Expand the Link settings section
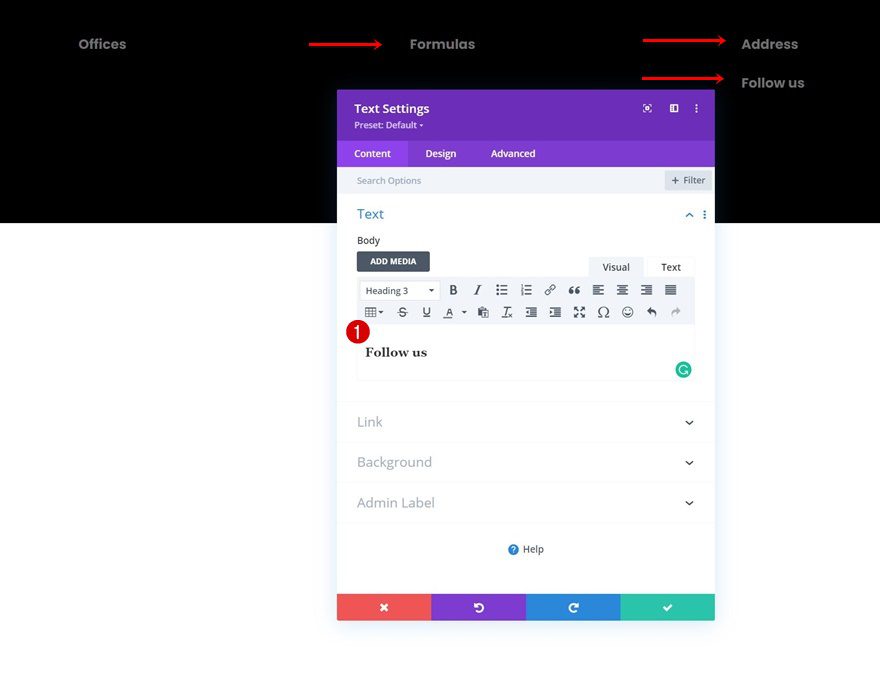880x674 pixels. (525, 422)
